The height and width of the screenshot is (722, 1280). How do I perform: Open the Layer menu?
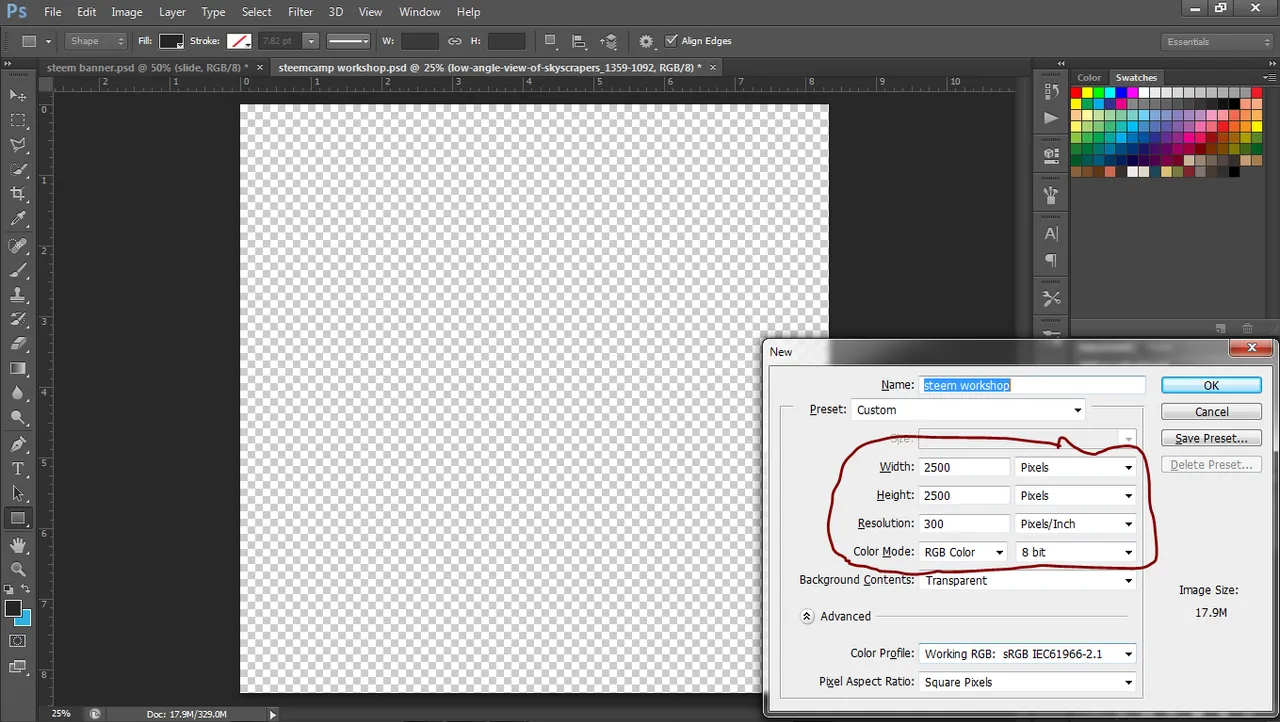[x=172, y=12]
